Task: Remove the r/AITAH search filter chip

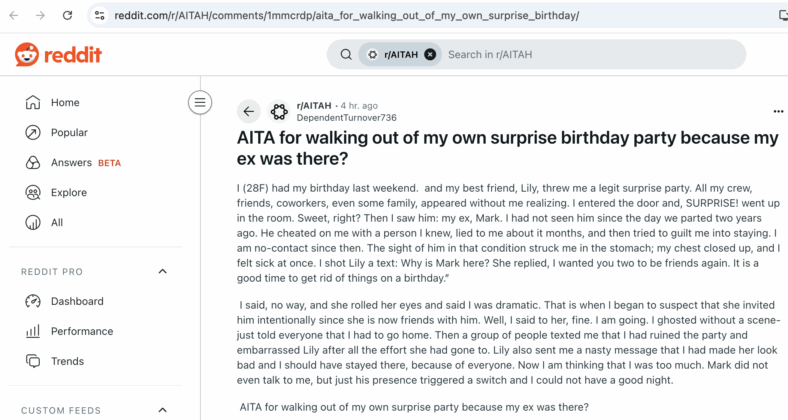Action: point(430,54)
